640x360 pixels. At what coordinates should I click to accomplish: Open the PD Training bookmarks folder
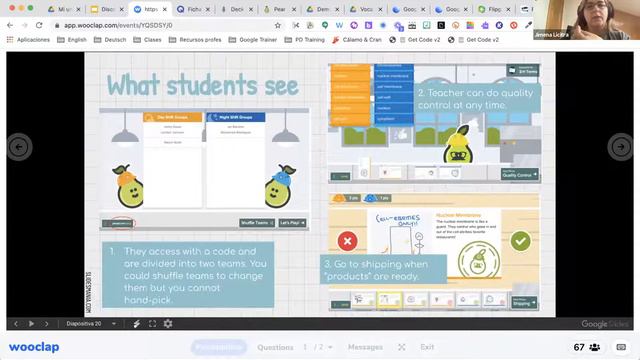coord(304,40)
